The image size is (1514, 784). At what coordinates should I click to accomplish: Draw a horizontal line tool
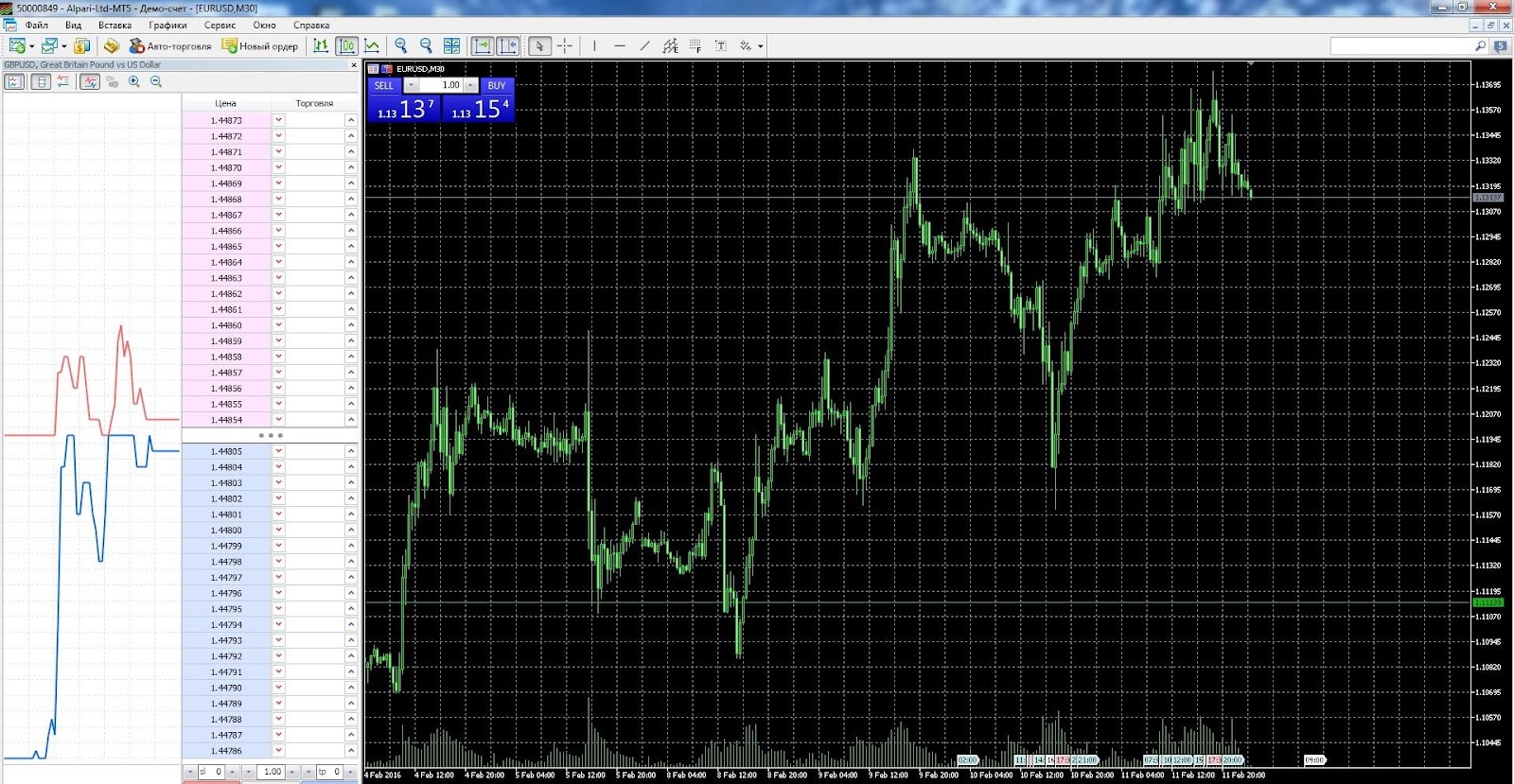(x=620, y=45)
